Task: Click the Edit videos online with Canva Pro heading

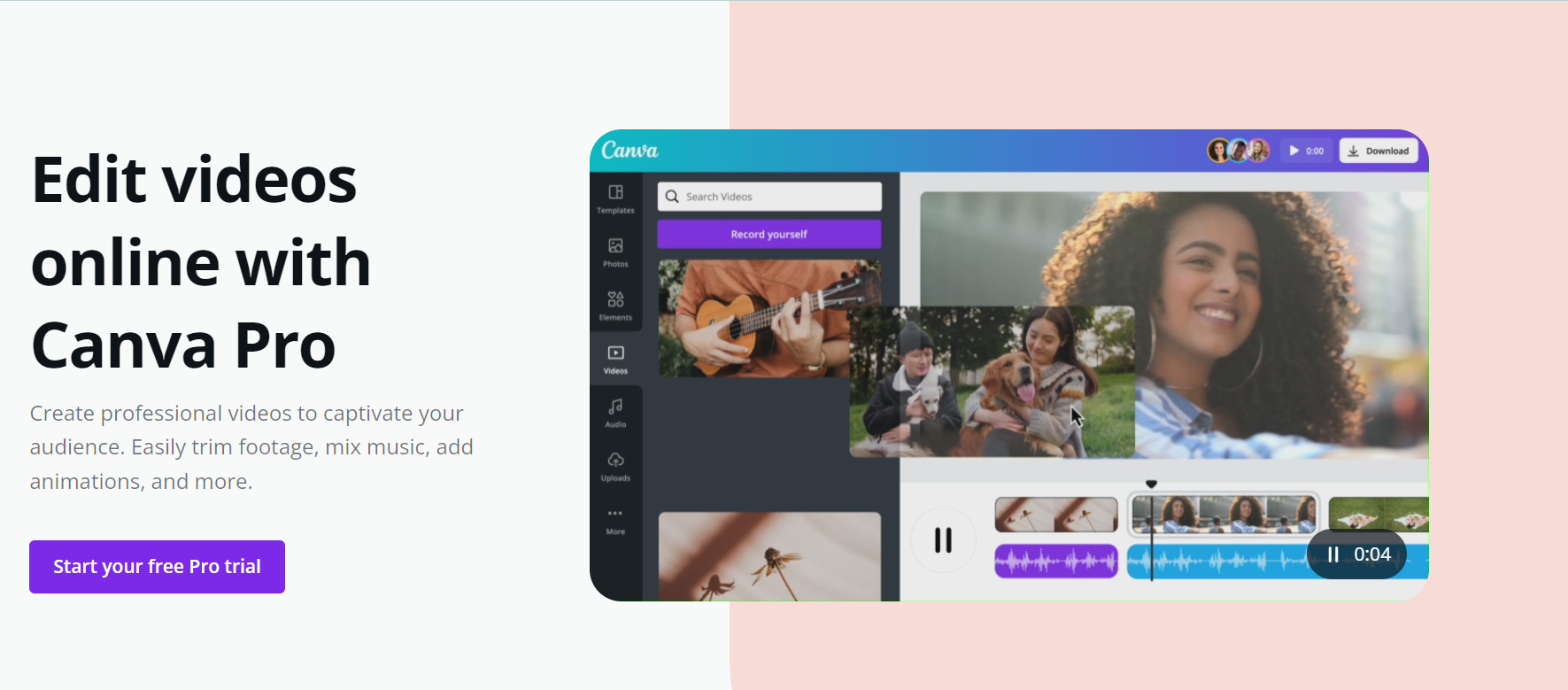Action: coord(201,262)
